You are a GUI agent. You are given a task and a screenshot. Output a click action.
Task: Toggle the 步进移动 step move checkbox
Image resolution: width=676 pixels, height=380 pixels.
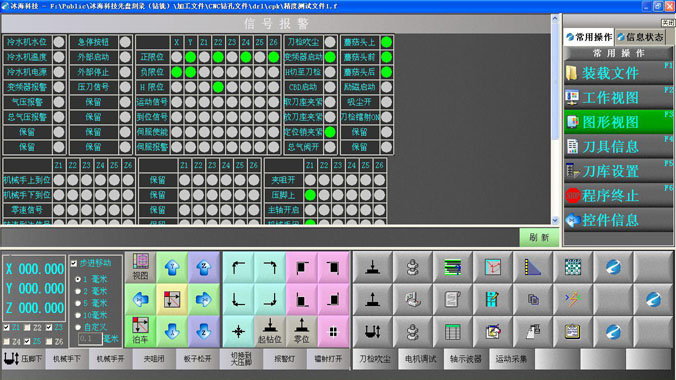[x=74, y=263]
